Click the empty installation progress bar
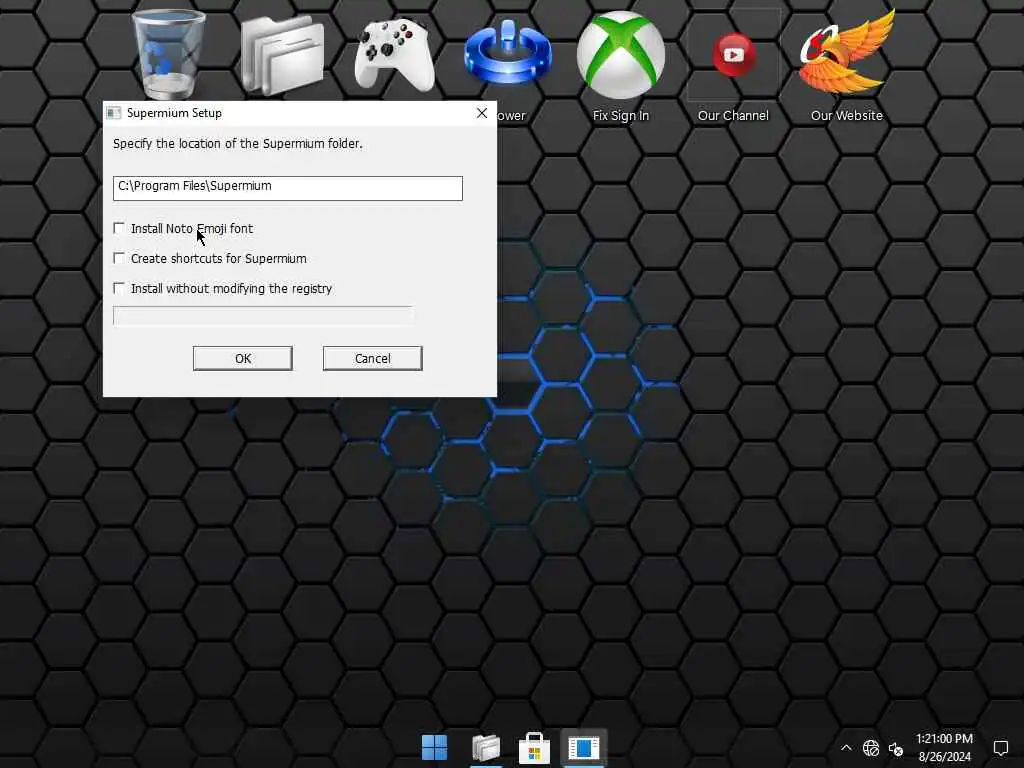 (263, 315)
